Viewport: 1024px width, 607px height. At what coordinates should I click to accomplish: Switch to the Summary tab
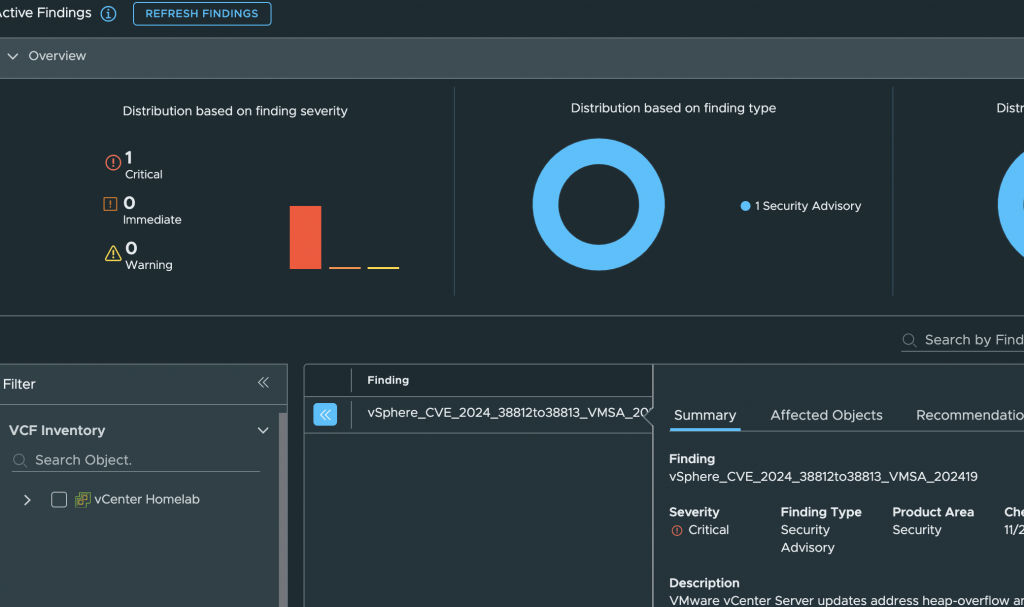pyautogui.click(x=705, y=416)
